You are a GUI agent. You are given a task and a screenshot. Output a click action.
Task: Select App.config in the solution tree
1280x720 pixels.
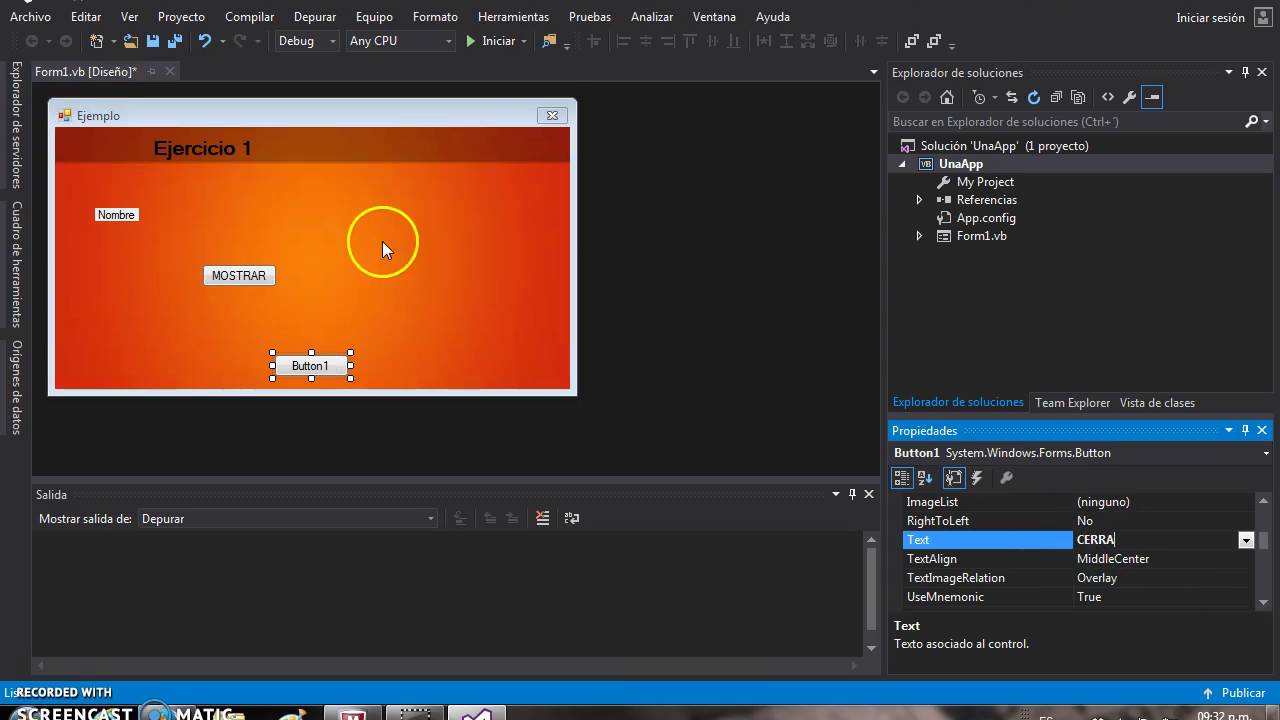[x=986, y=218]
